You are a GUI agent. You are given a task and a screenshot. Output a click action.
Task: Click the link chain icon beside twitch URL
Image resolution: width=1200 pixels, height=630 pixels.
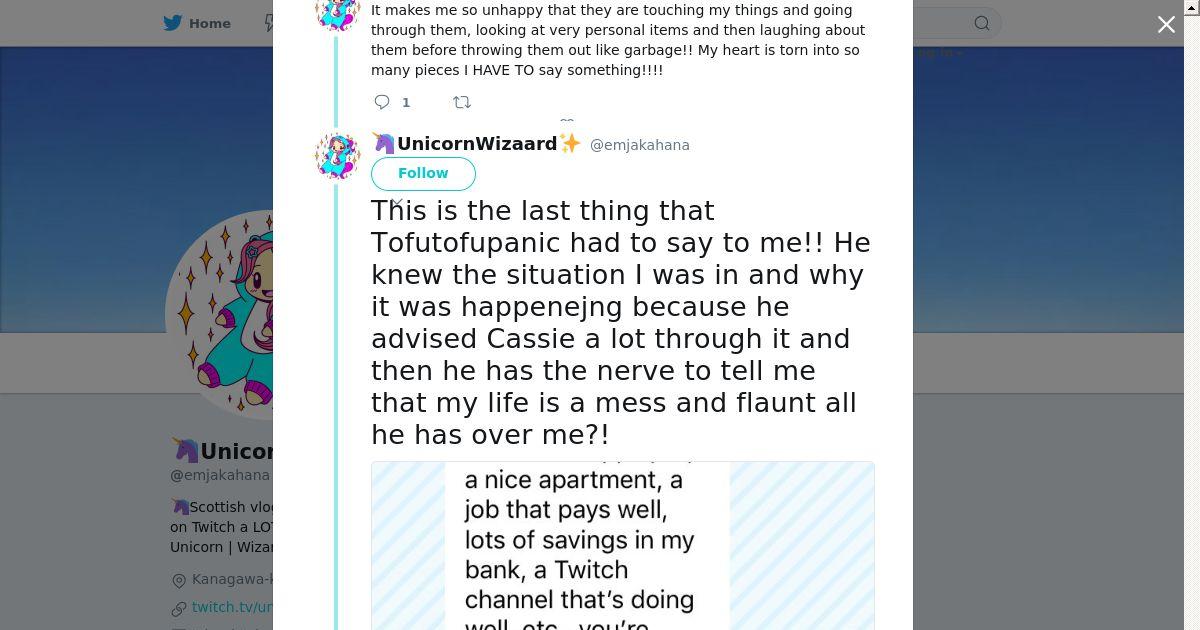[179, 608]
